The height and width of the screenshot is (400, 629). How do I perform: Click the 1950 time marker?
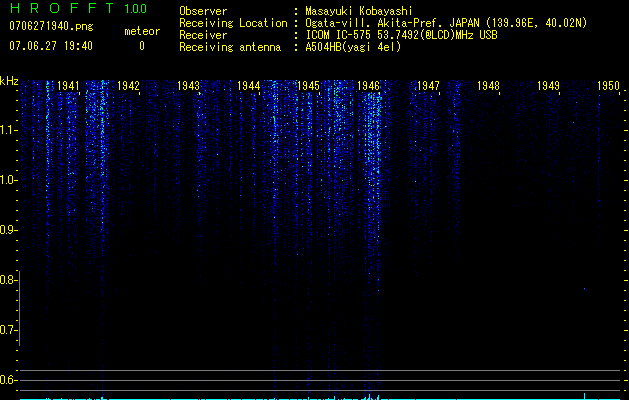click(x=608, y=86)
